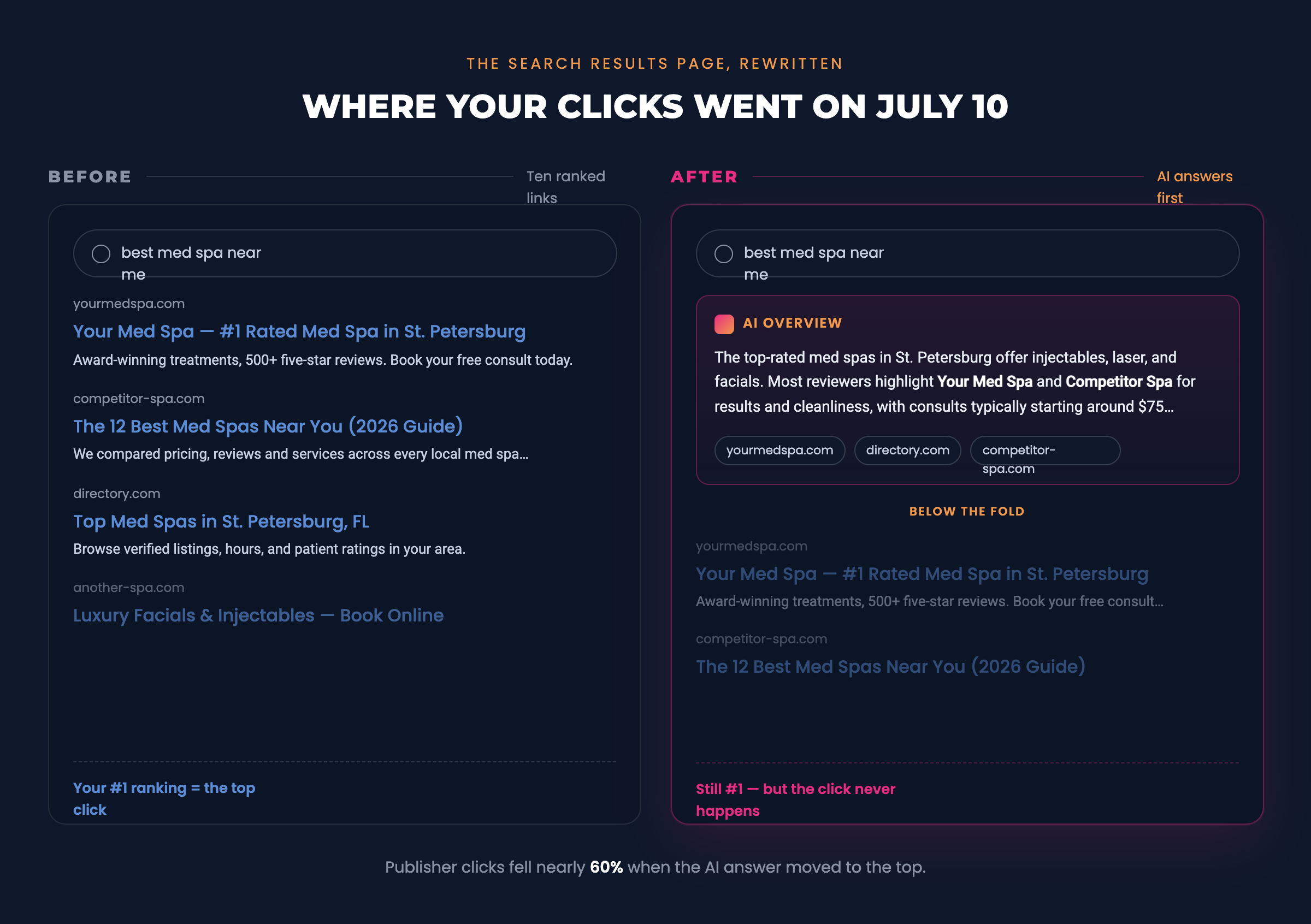The width and height of the screenshot is (1311, 924).
Task: Open 'Top Med Spas in St. Petersburg, FL' result
Action: (x=221, y=521)
